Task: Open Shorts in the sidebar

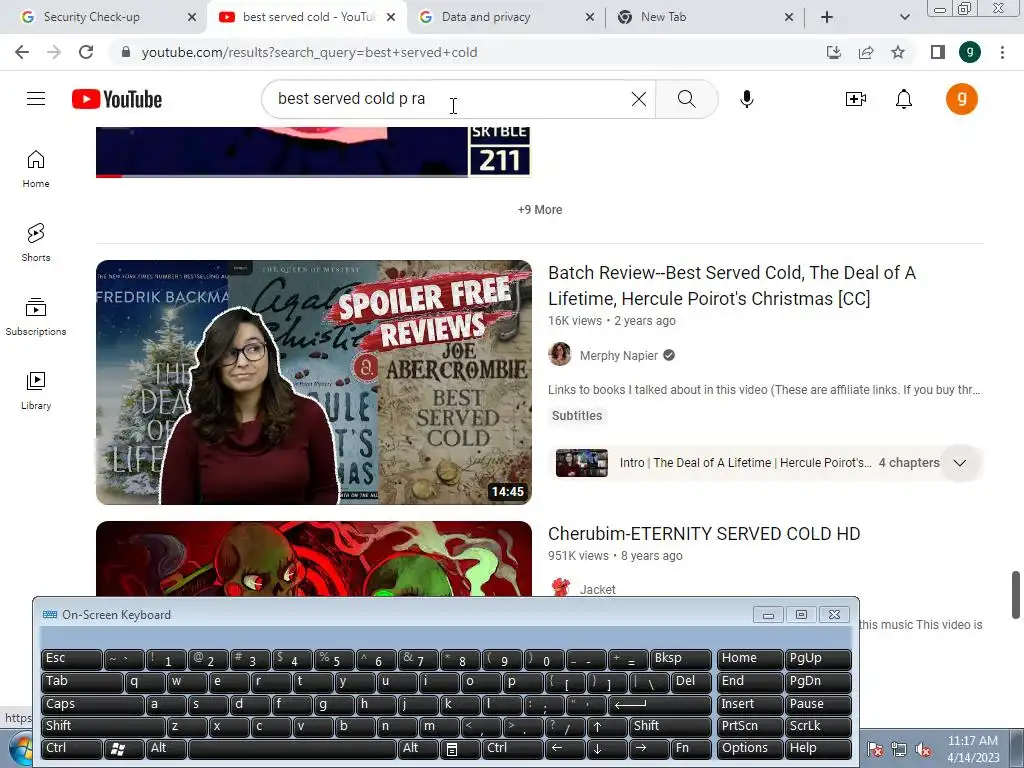Action: click(x=36, y=243)
